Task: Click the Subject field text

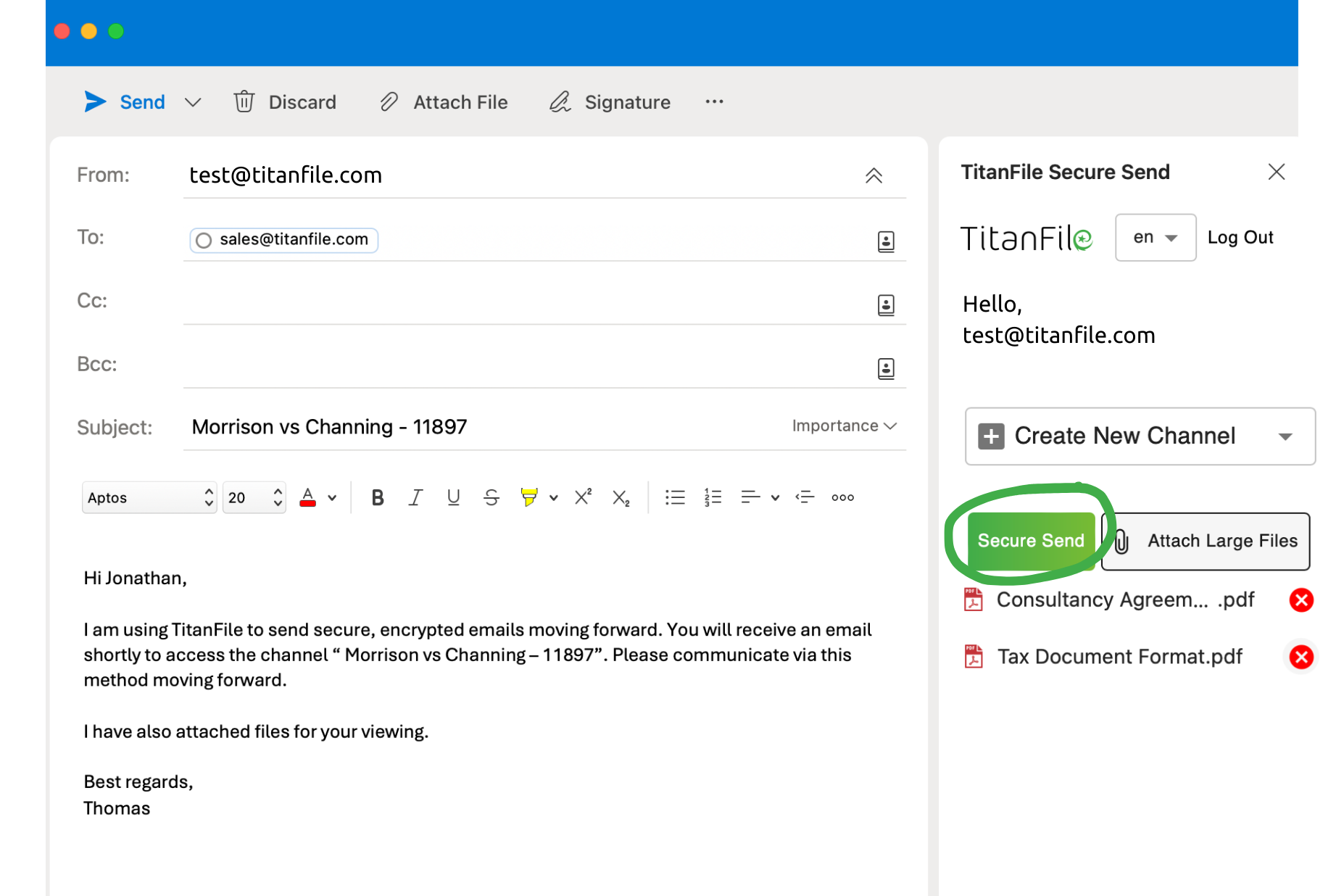Action: [330, 427]
